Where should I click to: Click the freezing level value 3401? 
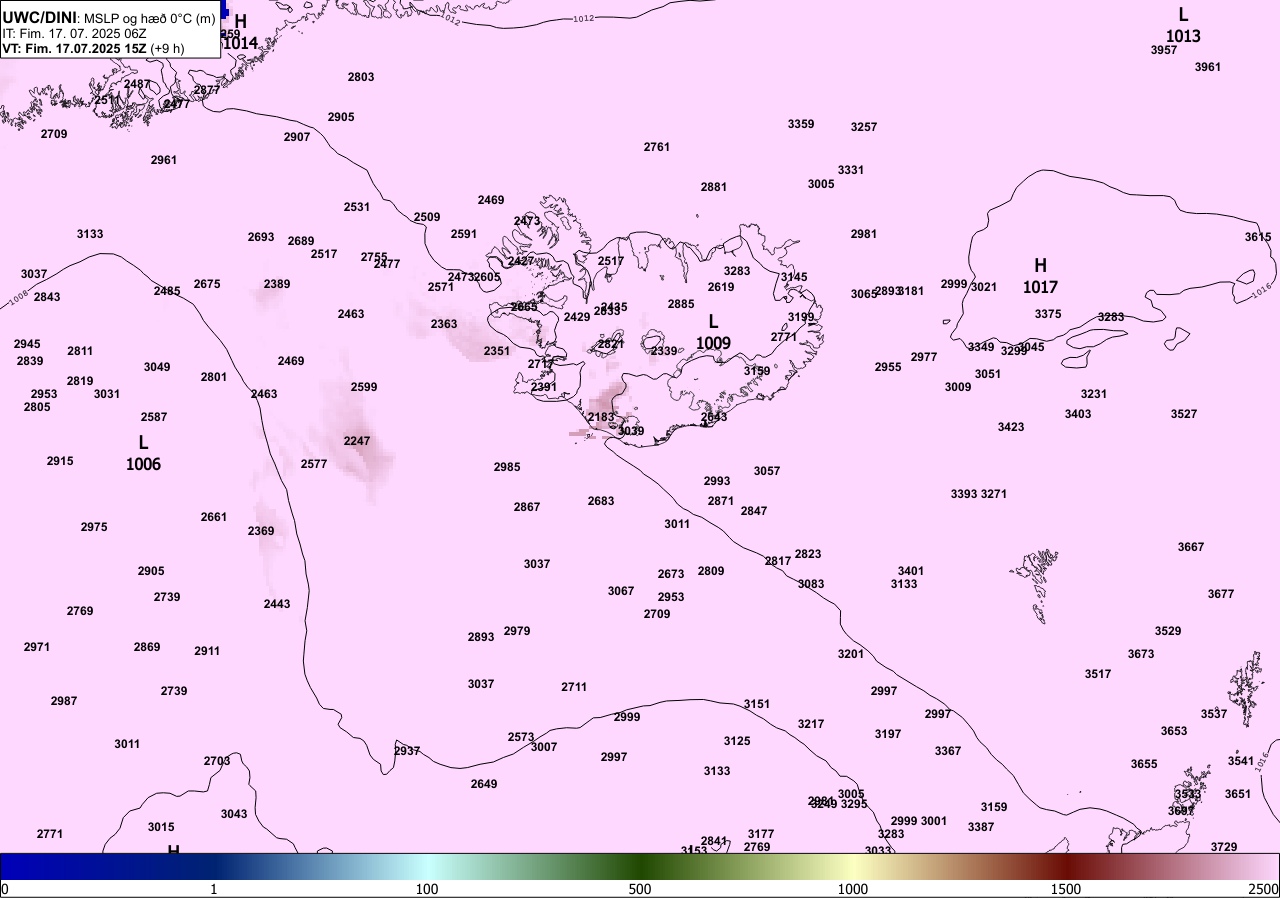[x=911, y=571]
